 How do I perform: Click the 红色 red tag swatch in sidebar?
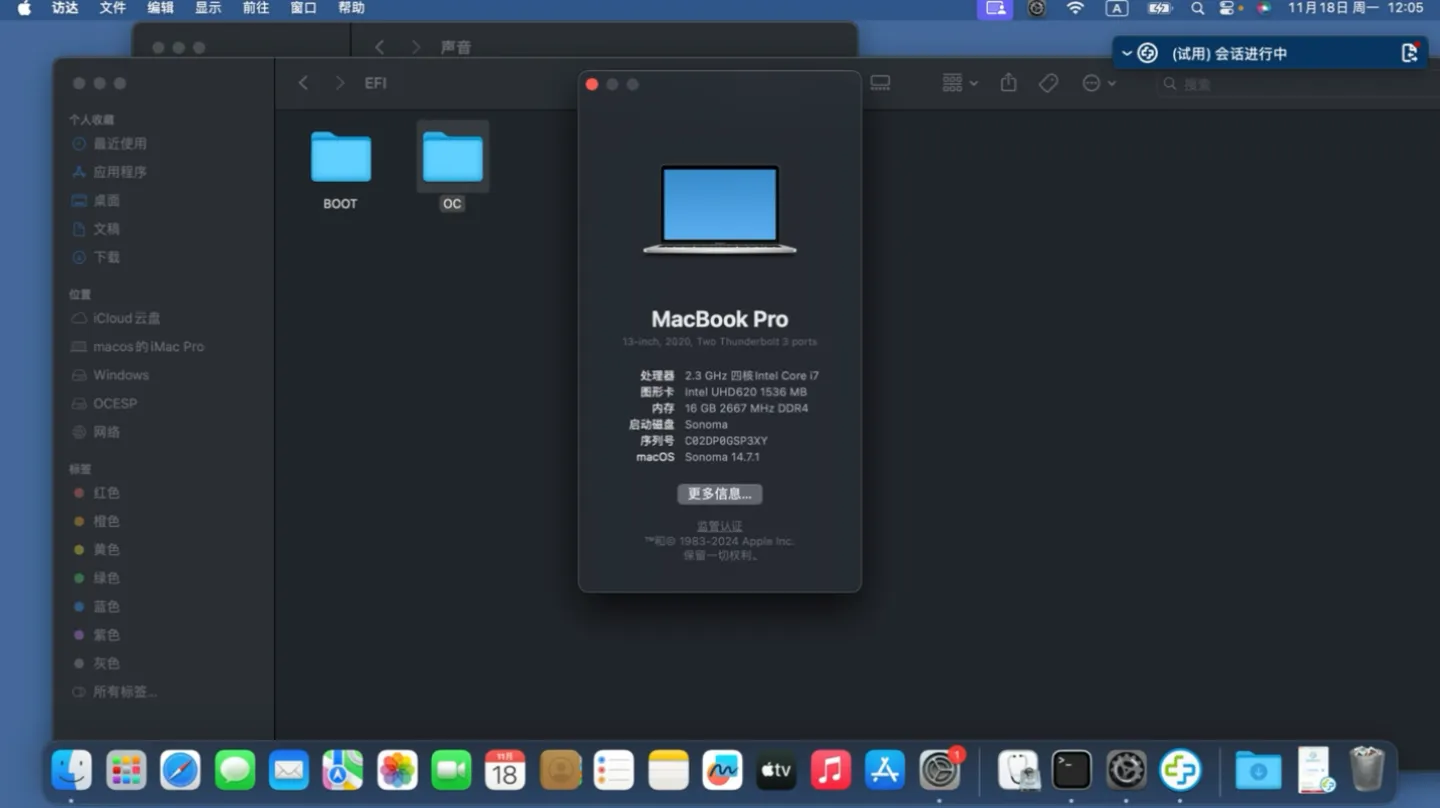(x=78, y=493)
